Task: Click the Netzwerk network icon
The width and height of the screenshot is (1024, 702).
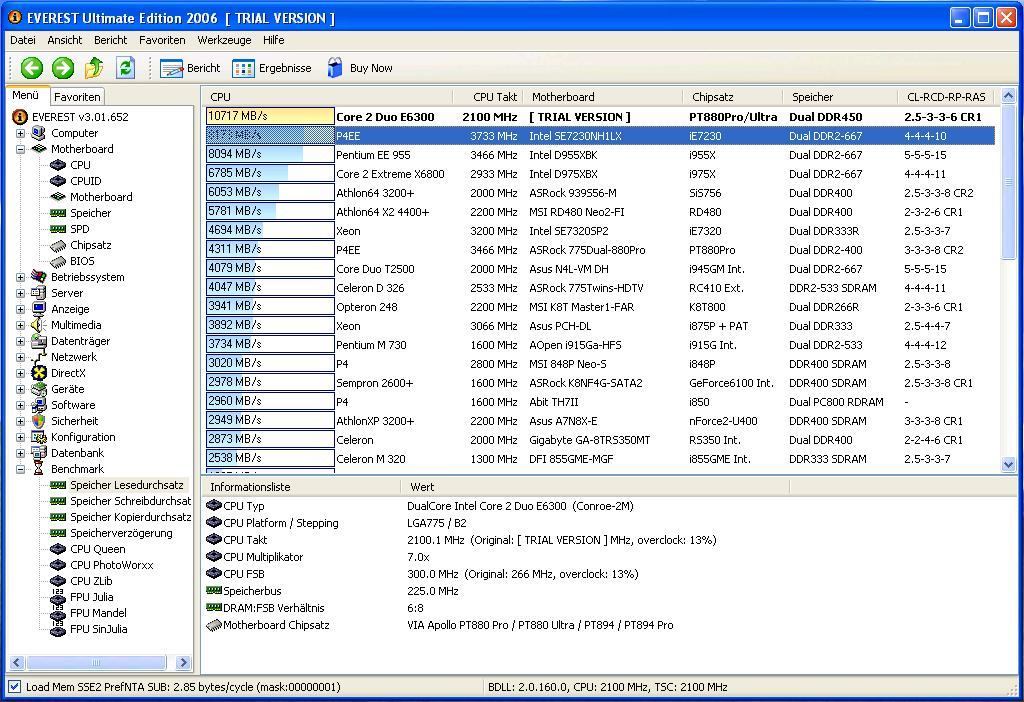Action: pos(39,357)
